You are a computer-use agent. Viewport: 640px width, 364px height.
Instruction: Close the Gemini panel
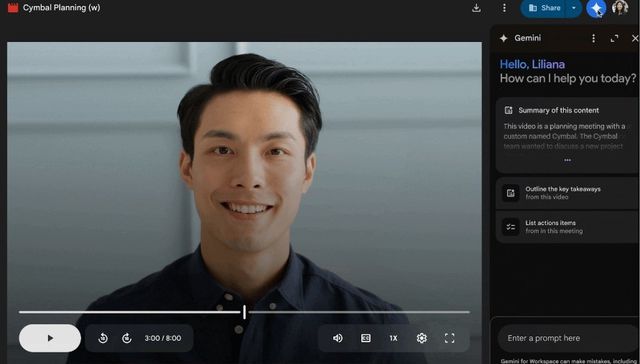click(x=635, y=38)
